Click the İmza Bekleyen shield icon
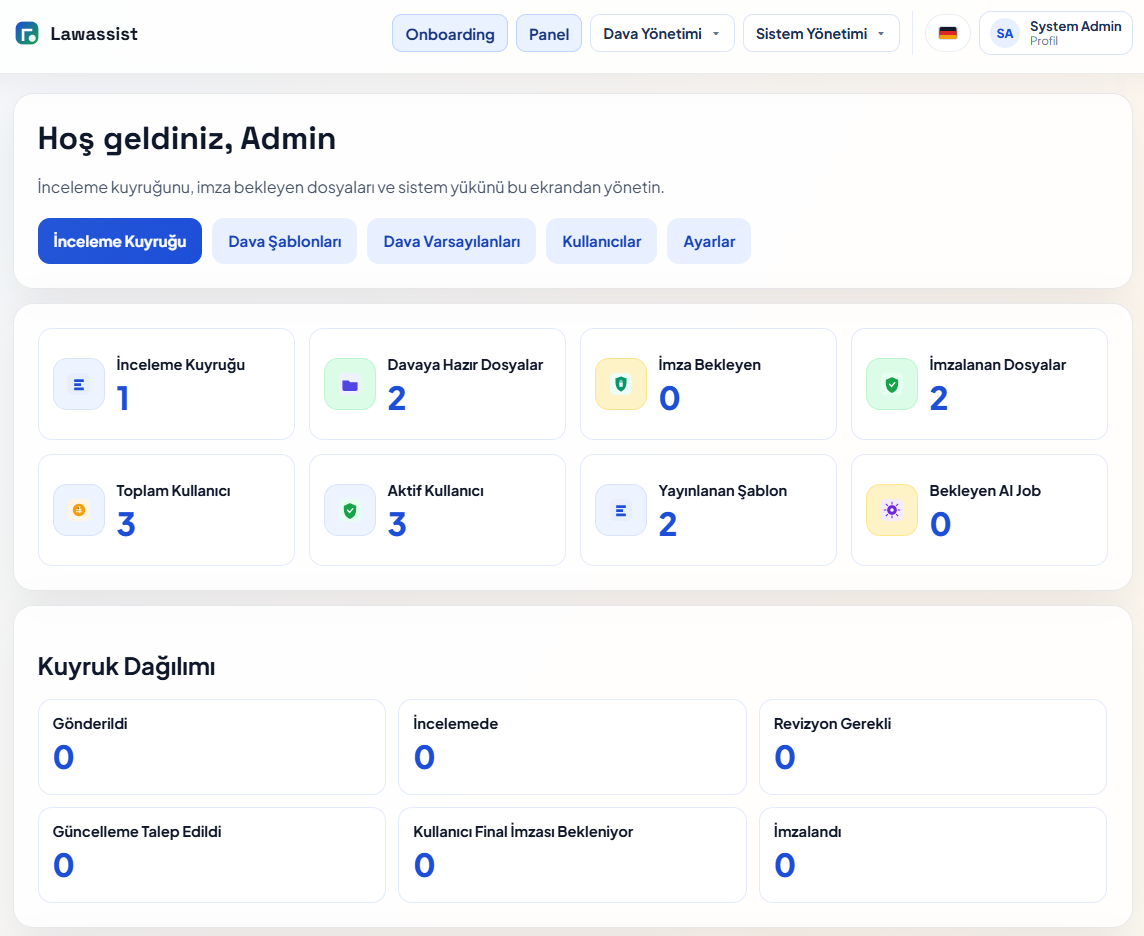The height and width of the screenshot is (936, 1144). coord(621,383)
